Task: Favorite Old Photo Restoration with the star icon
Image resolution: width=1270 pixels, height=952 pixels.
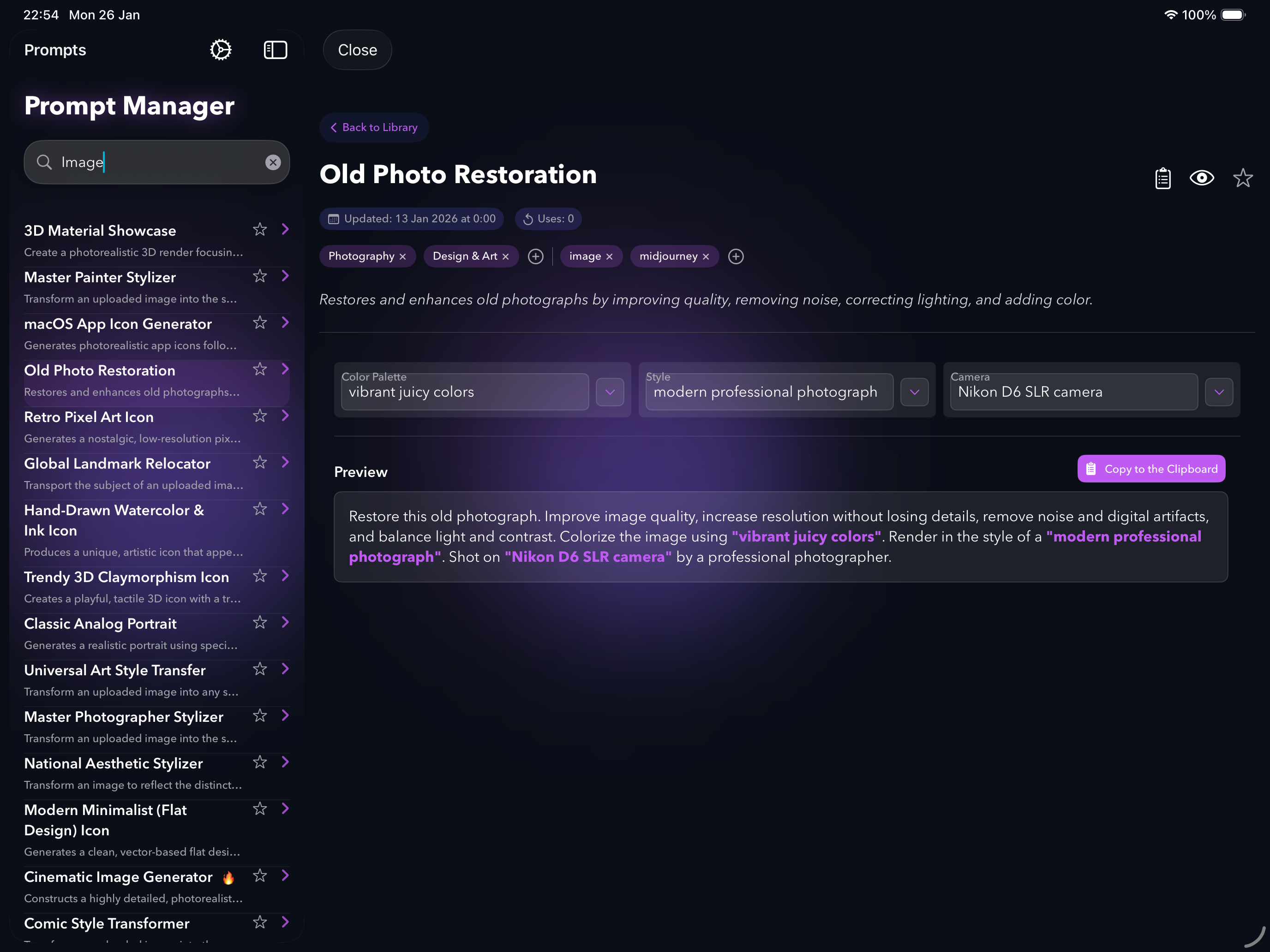Action: pos(1243,178)
